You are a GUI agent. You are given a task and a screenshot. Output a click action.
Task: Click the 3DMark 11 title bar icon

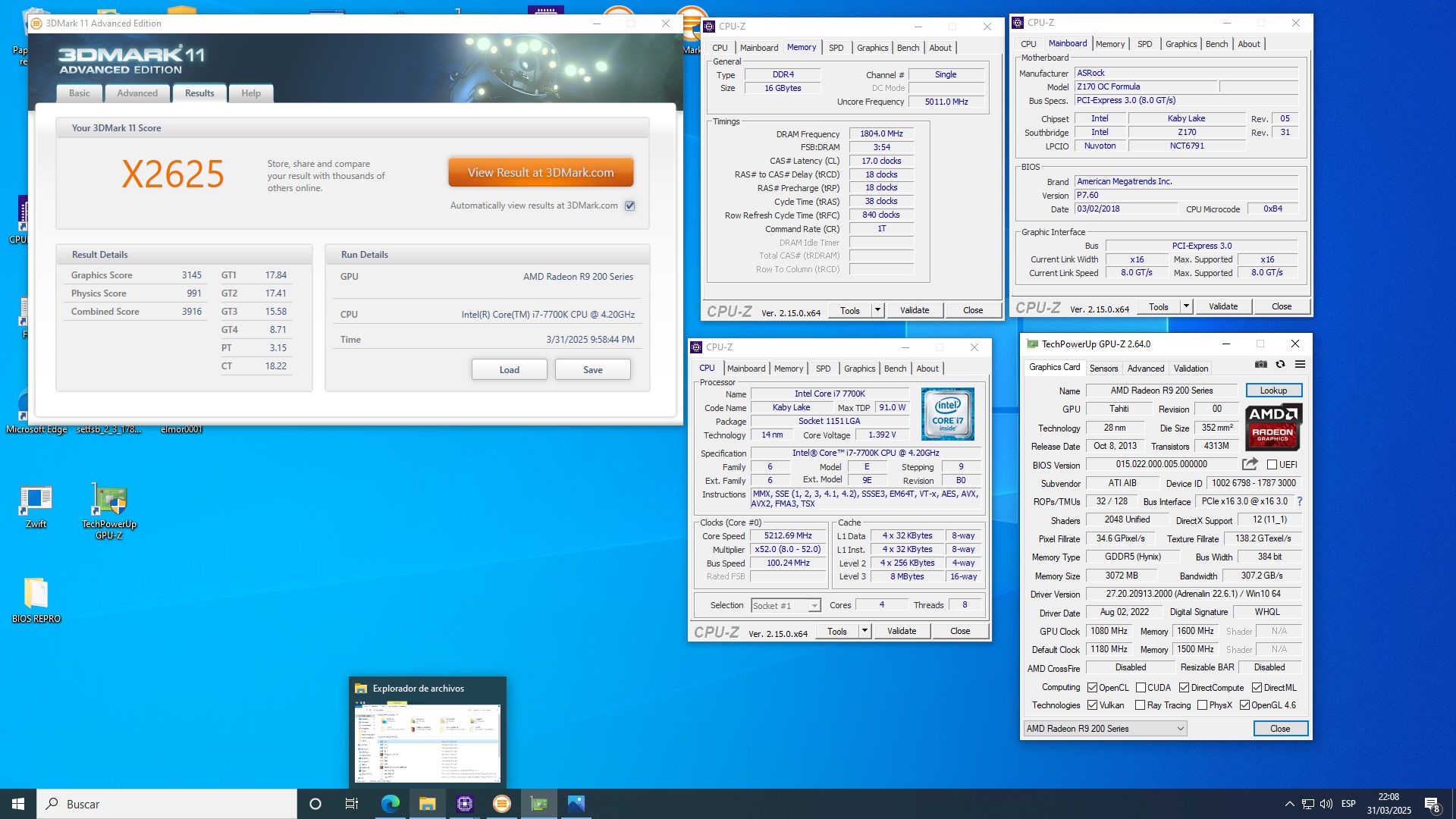click(36, 24)
